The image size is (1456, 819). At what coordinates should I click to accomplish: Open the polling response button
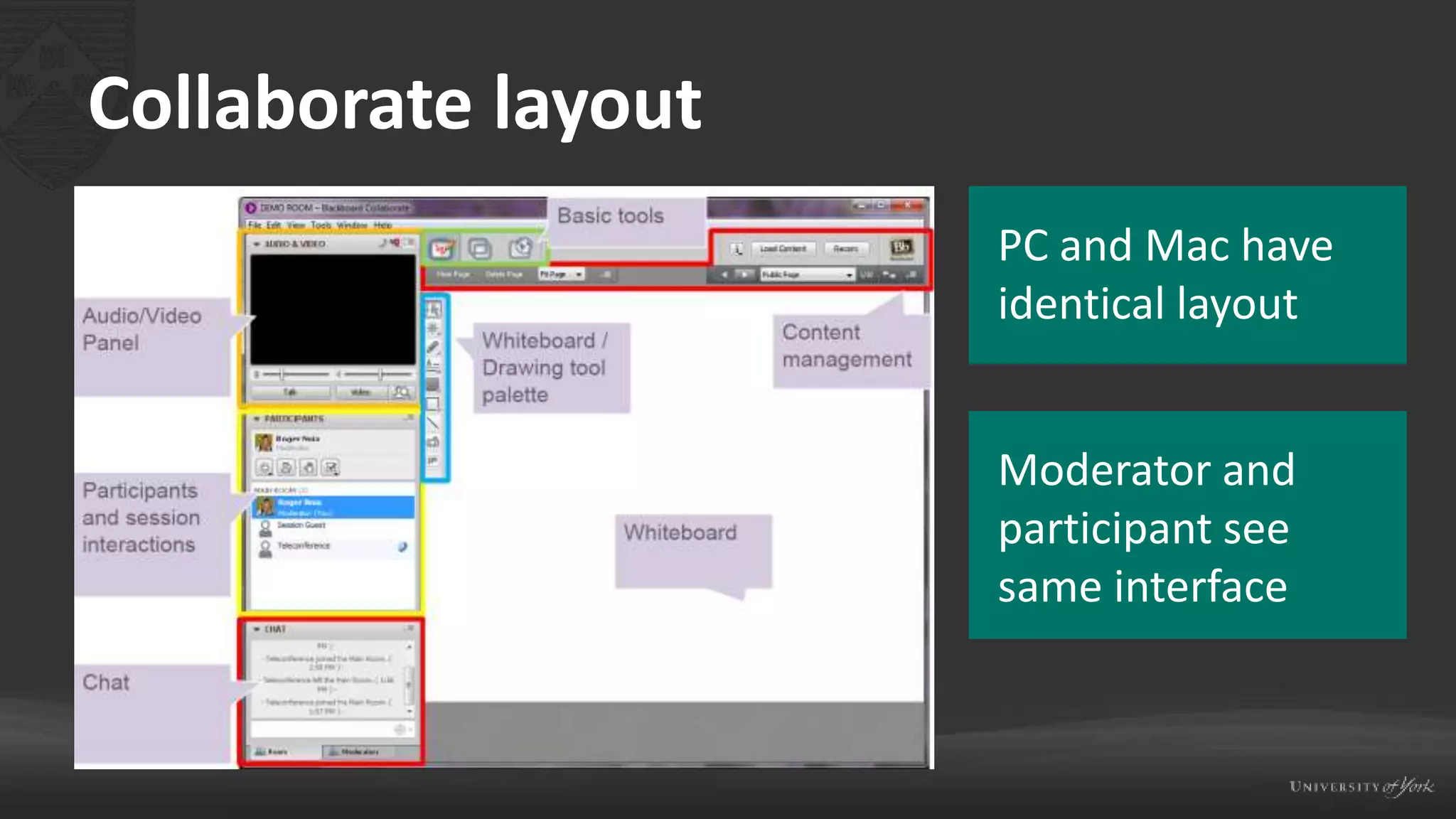click(x=331, y=467)
